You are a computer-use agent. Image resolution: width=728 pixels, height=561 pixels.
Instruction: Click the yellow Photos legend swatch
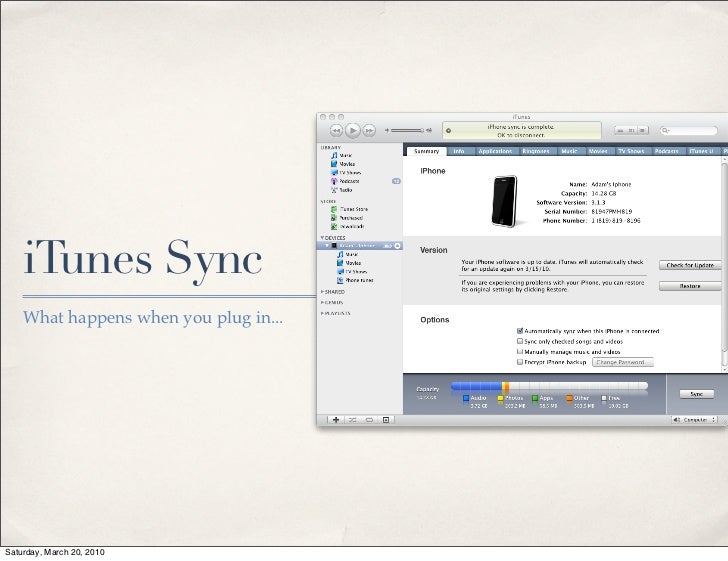(500, 398)
